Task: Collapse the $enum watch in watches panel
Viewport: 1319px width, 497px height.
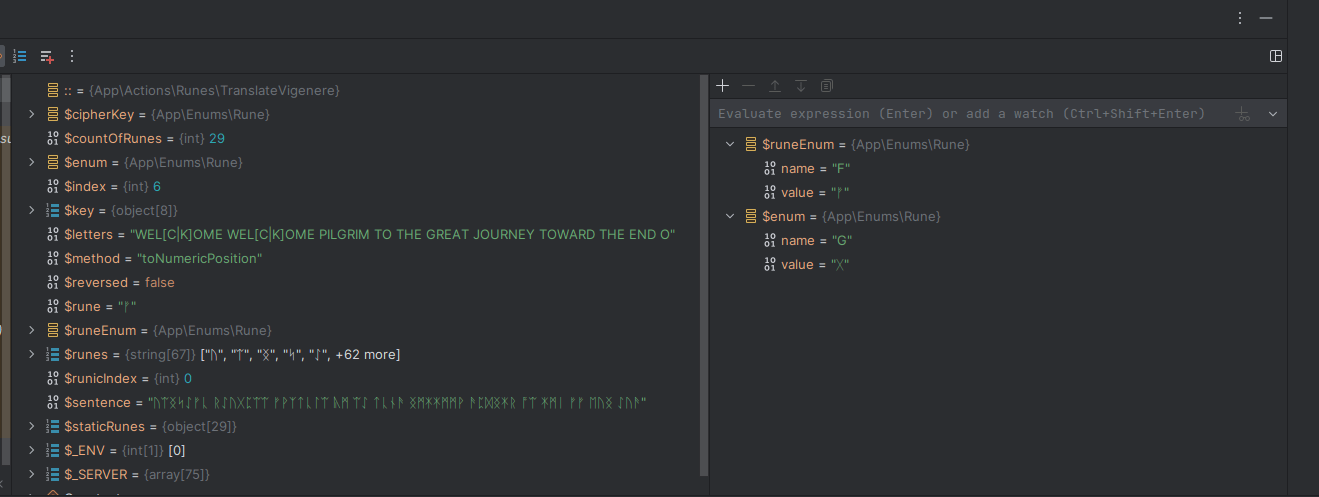Action: 730,217
